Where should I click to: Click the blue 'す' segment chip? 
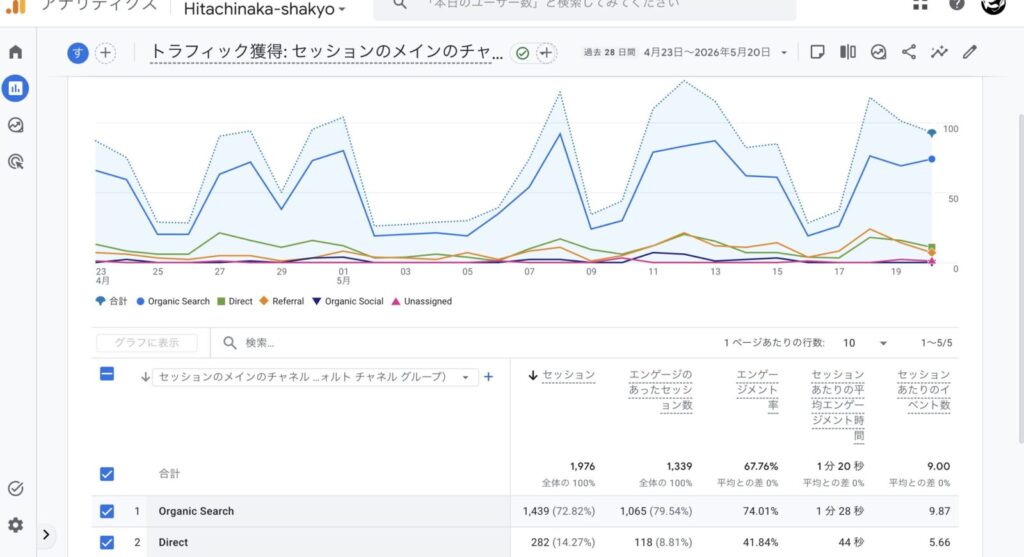78,53
